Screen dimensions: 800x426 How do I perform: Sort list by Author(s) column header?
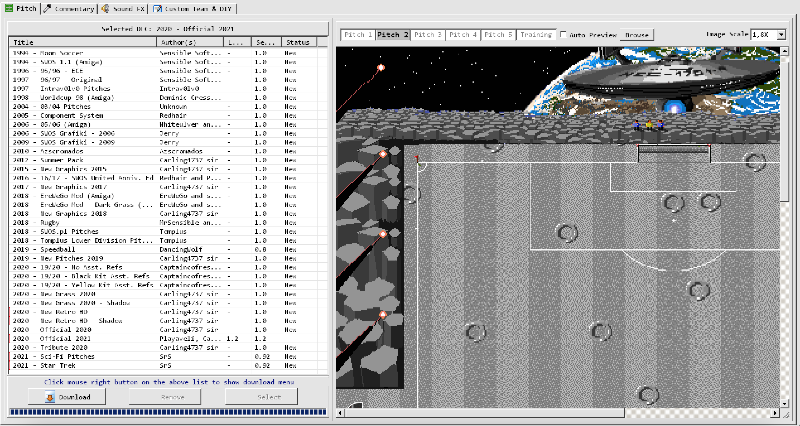(190, 43)
